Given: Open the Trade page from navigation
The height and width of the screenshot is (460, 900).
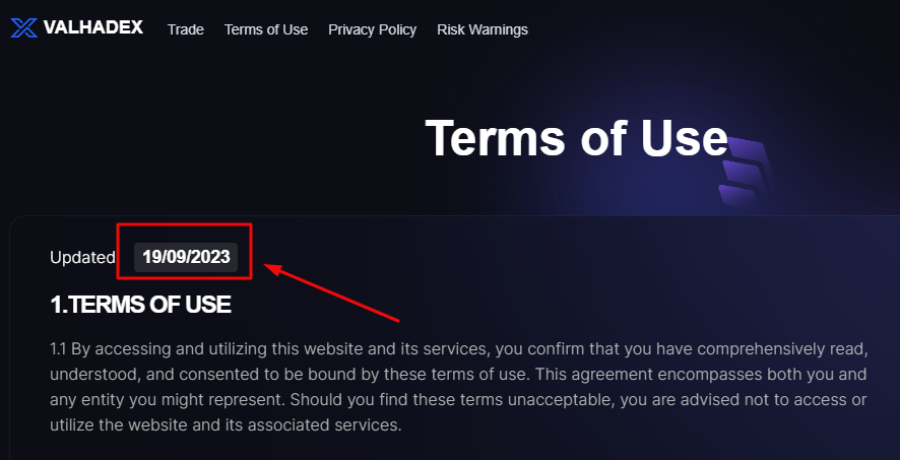Looking at the screenshot, I should pos(185,30).
